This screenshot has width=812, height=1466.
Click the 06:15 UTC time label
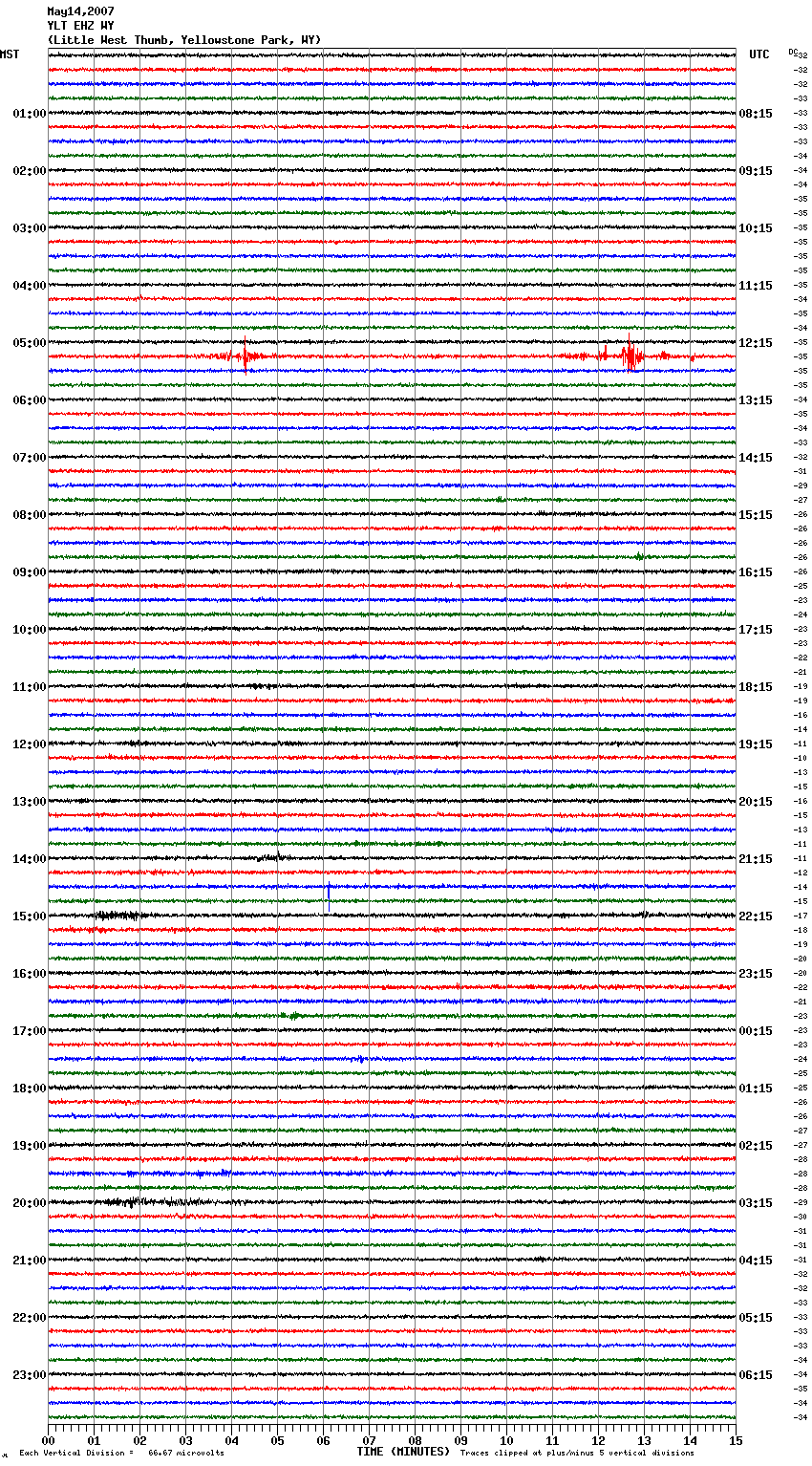tap(756, 1375)
